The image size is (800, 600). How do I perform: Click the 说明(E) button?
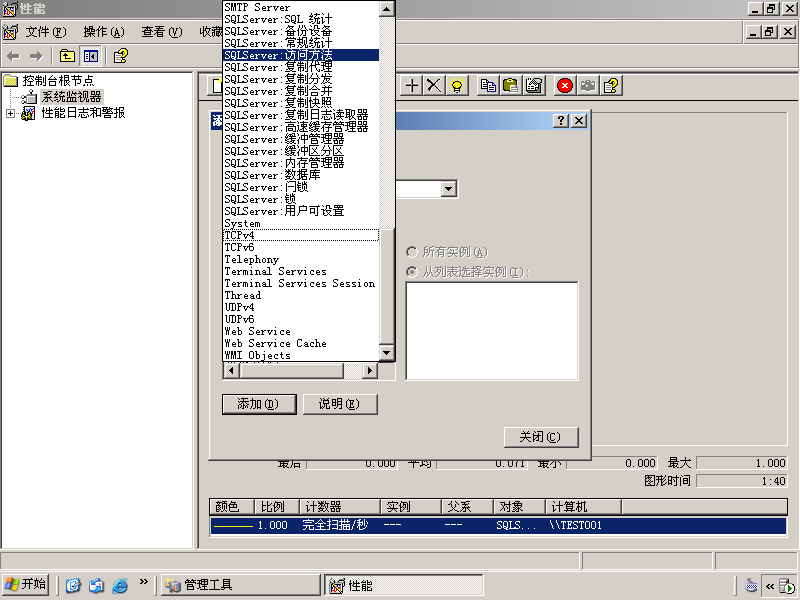point(340,404)
